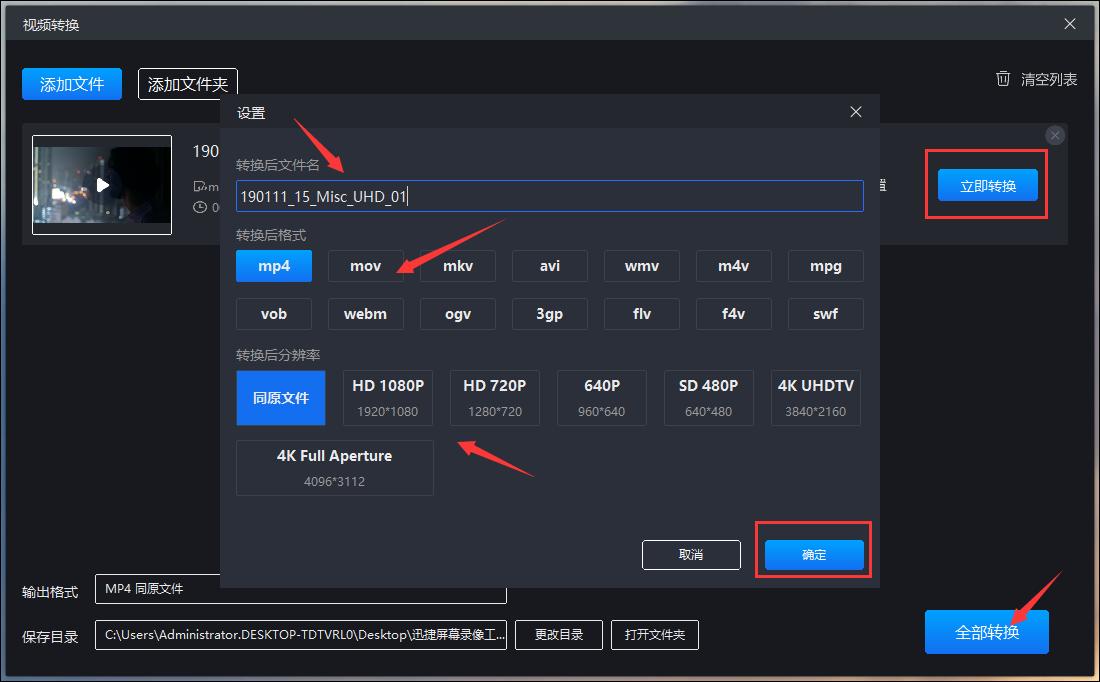The height and width of the screenshot is (682, 1100).
Task: Choose mov as converted format
Action: click(x=366, y=266)
